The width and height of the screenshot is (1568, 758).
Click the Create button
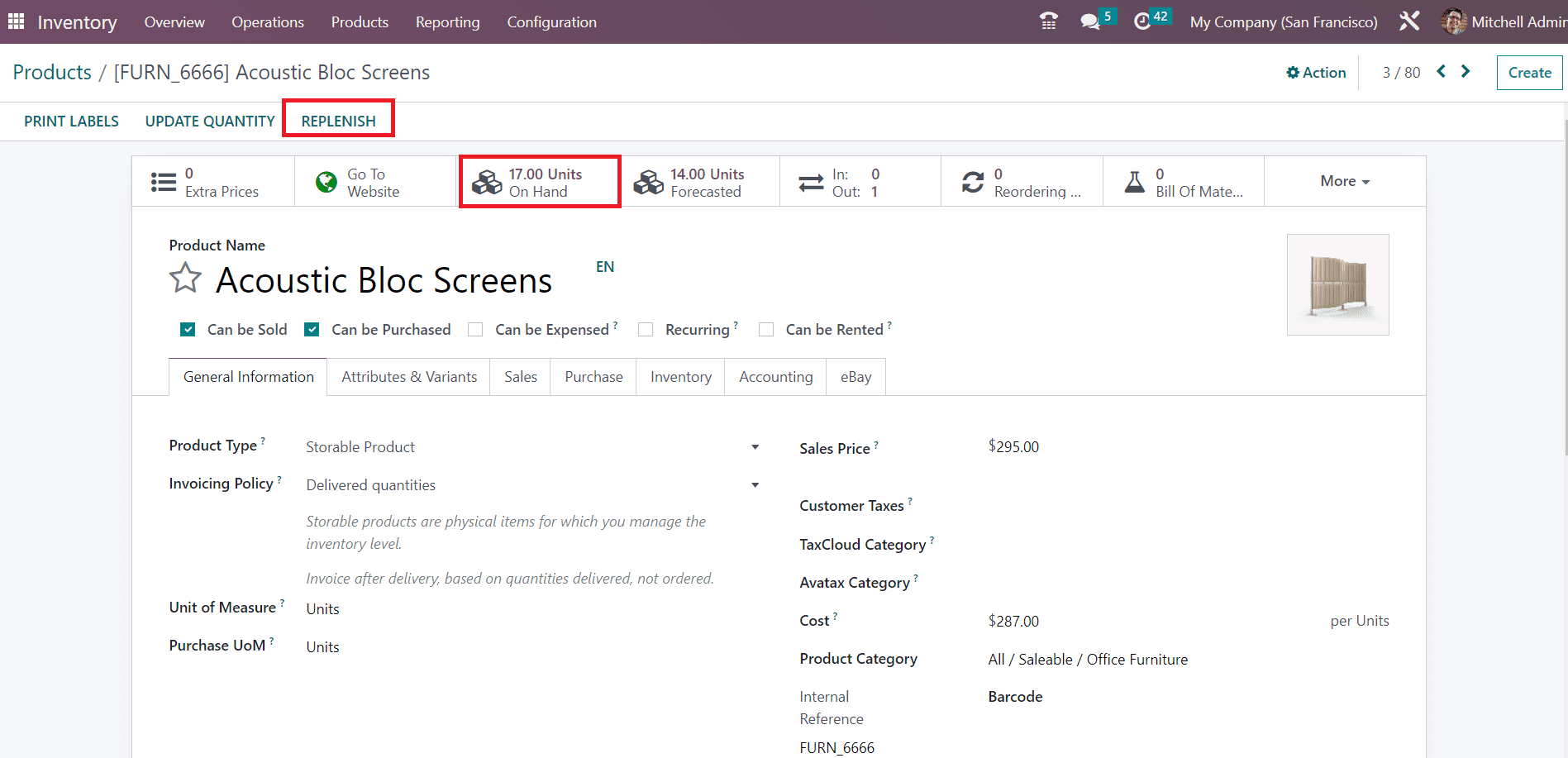click(1529, 73)
